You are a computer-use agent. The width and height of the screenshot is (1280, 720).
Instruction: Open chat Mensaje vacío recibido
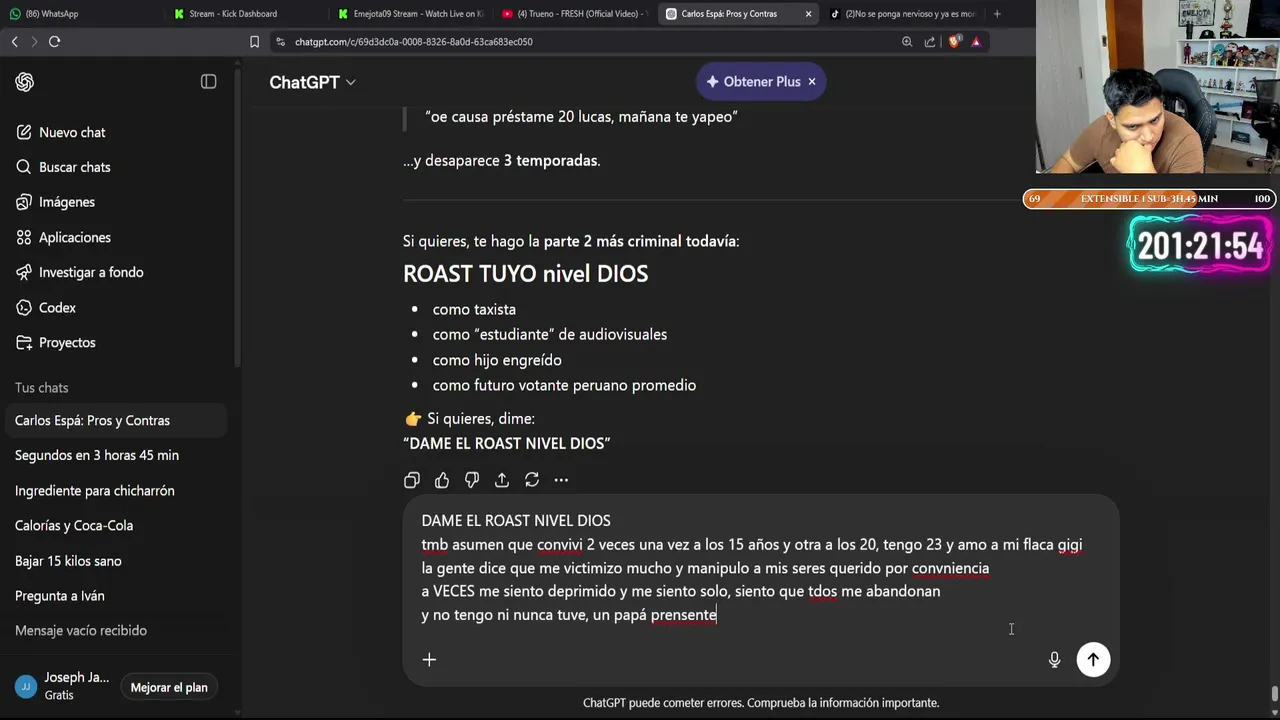[115, 630]
